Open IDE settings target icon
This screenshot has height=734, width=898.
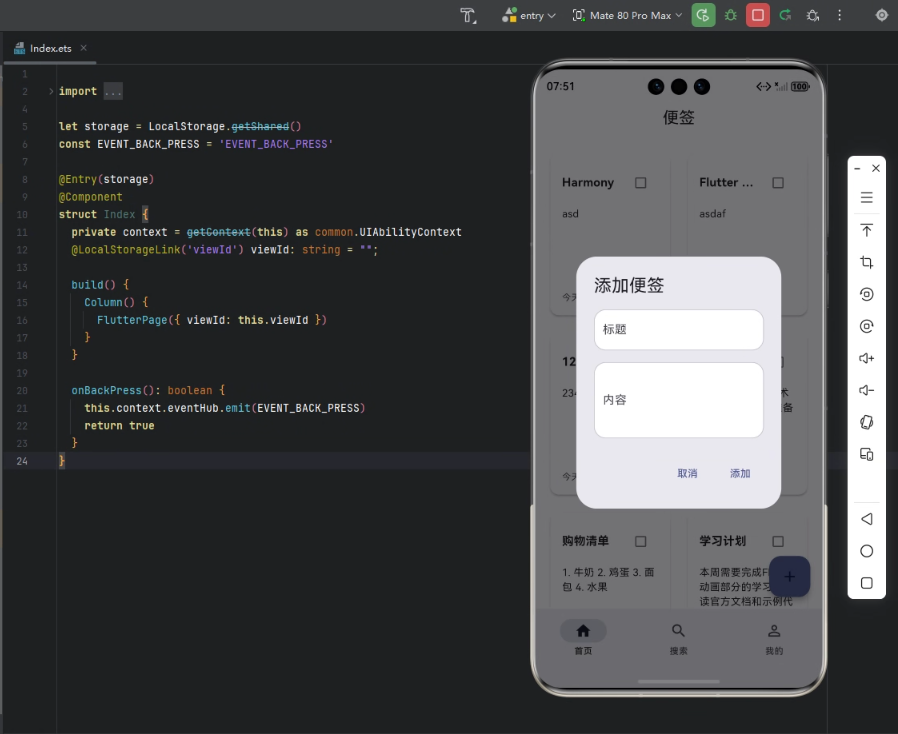tap(882, 15)
